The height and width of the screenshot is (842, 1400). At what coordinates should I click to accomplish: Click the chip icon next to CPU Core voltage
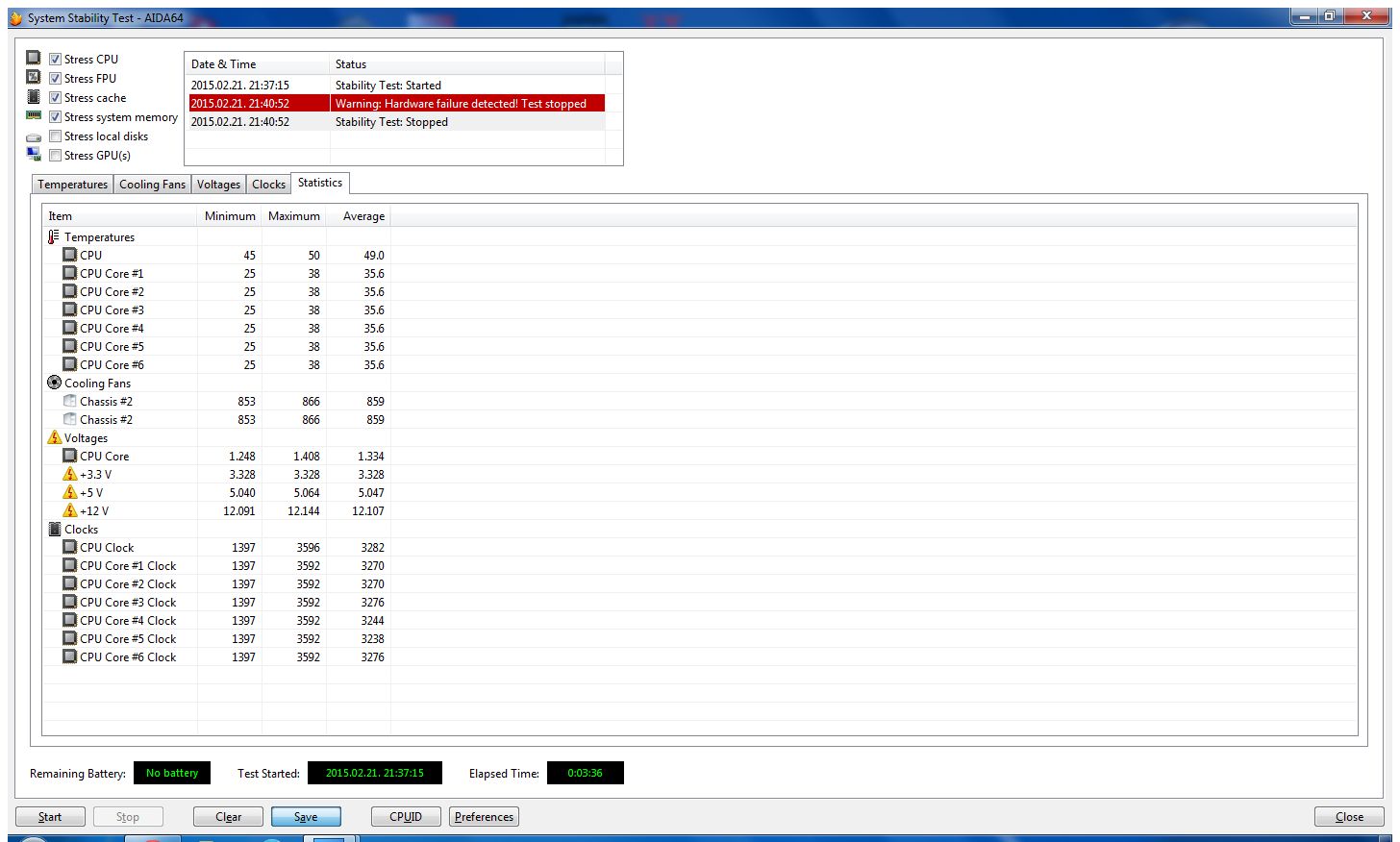point(69,456)
